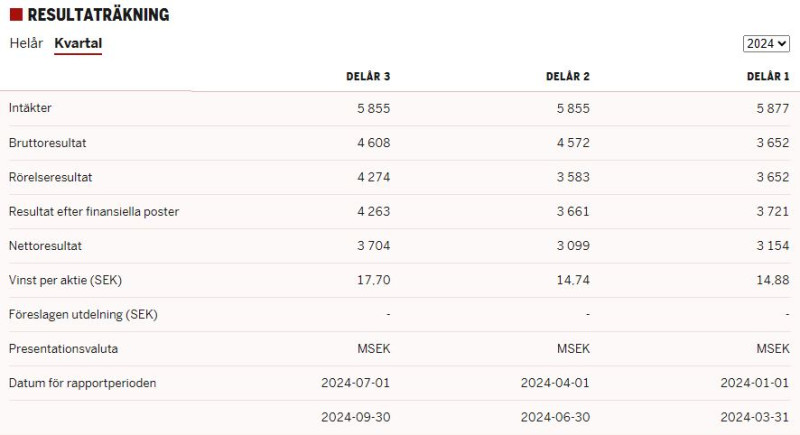Viewport: 800px width, 435px height.
Task: Click the Vinst per aktie (SEK) label
Action: click(65, 280)
